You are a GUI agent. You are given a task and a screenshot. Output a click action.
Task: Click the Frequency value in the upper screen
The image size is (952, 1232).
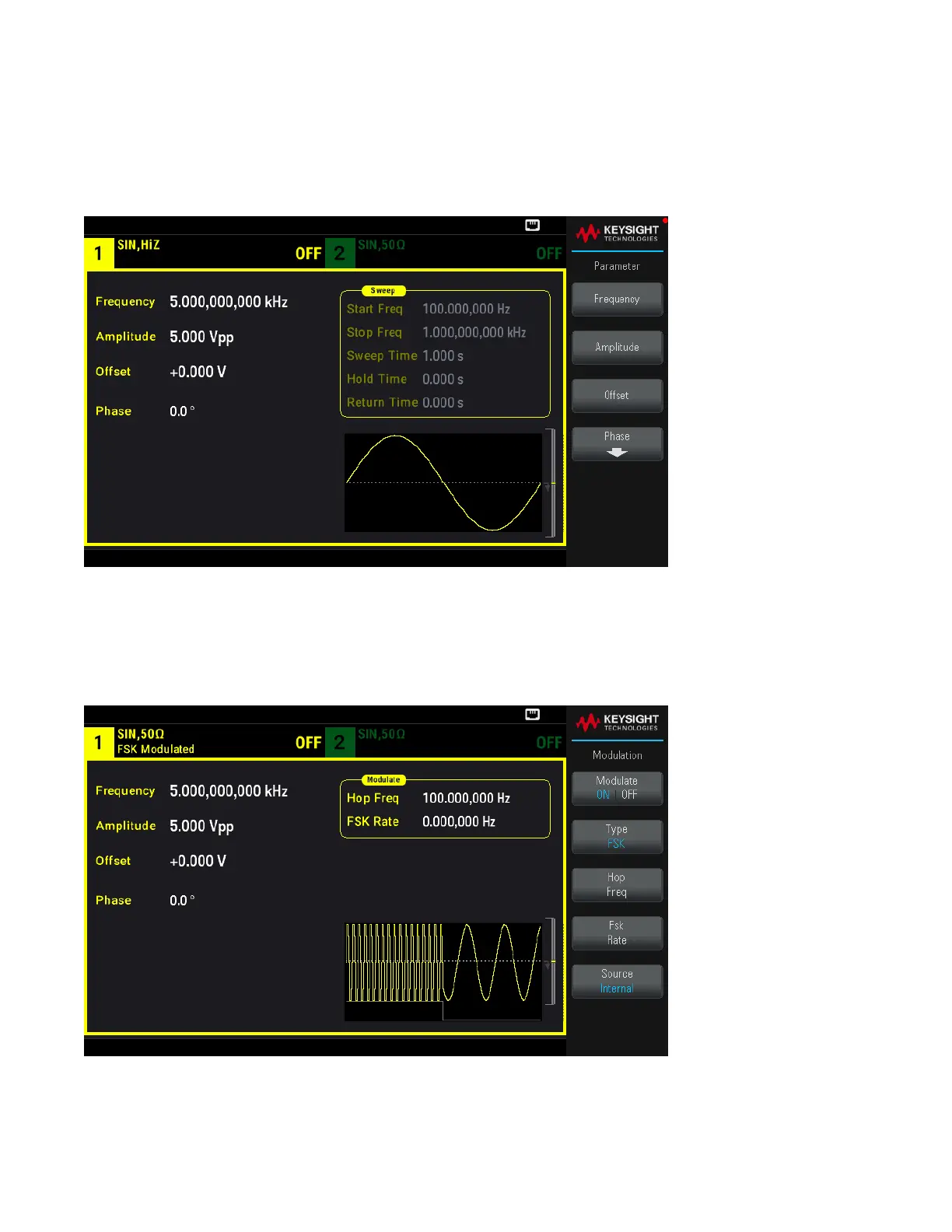point(229,302)
